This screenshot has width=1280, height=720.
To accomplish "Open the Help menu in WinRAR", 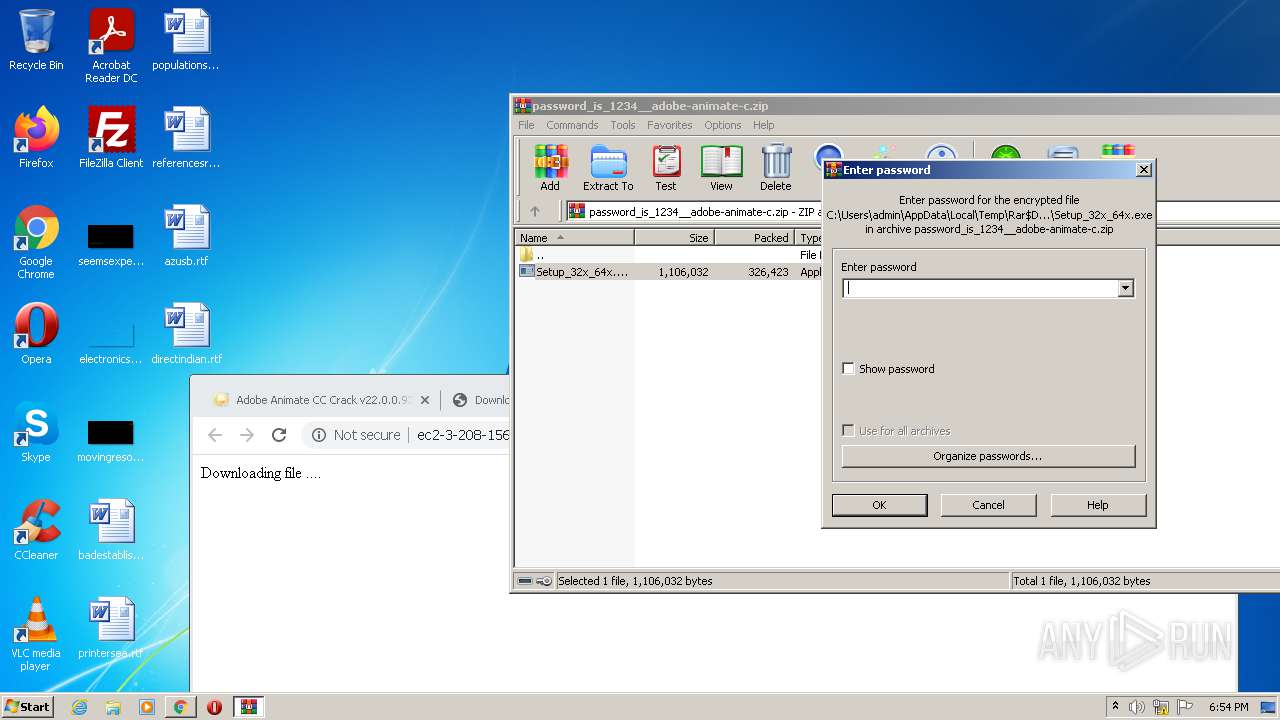I will coord(764,125).
